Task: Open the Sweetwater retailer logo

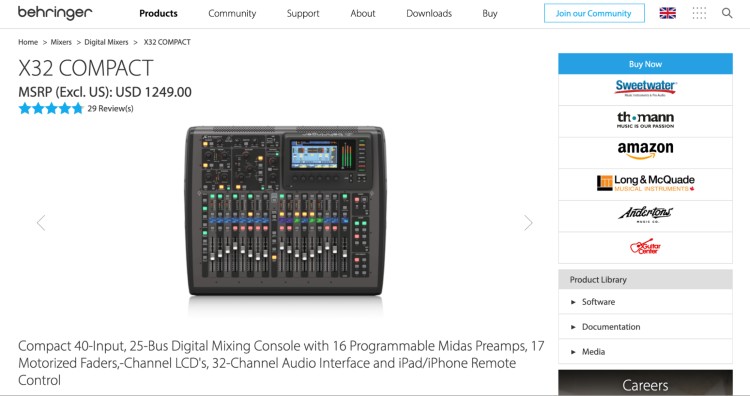Action: pos(645,88)
